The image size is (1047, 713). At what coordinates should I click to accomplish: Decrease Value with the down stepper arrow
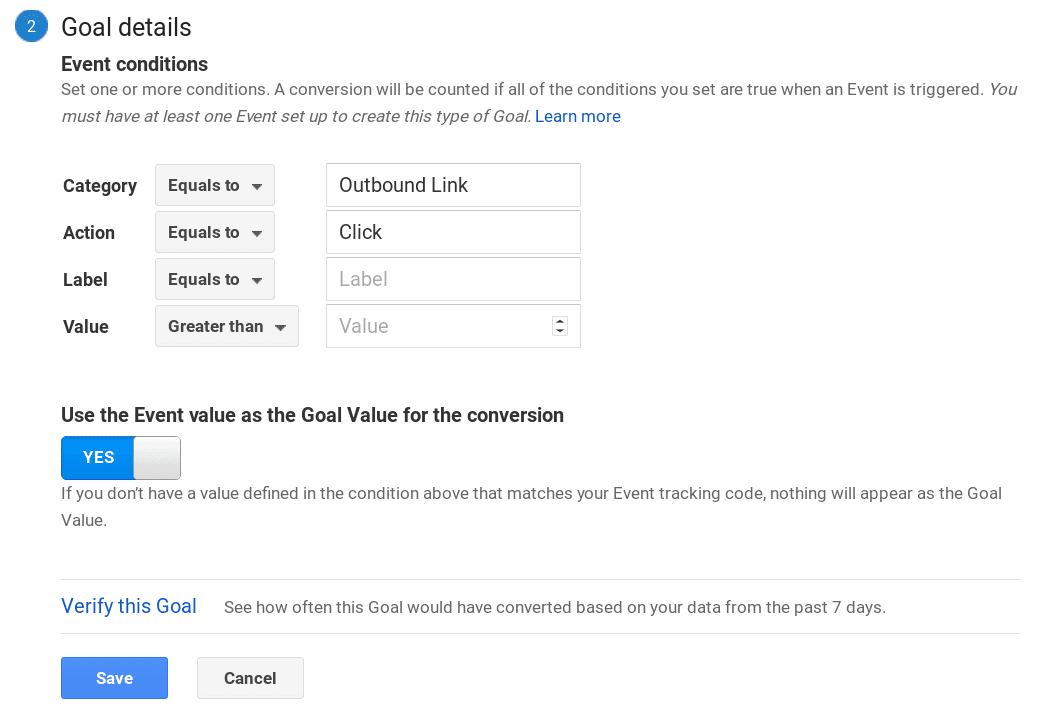(560, 331)
